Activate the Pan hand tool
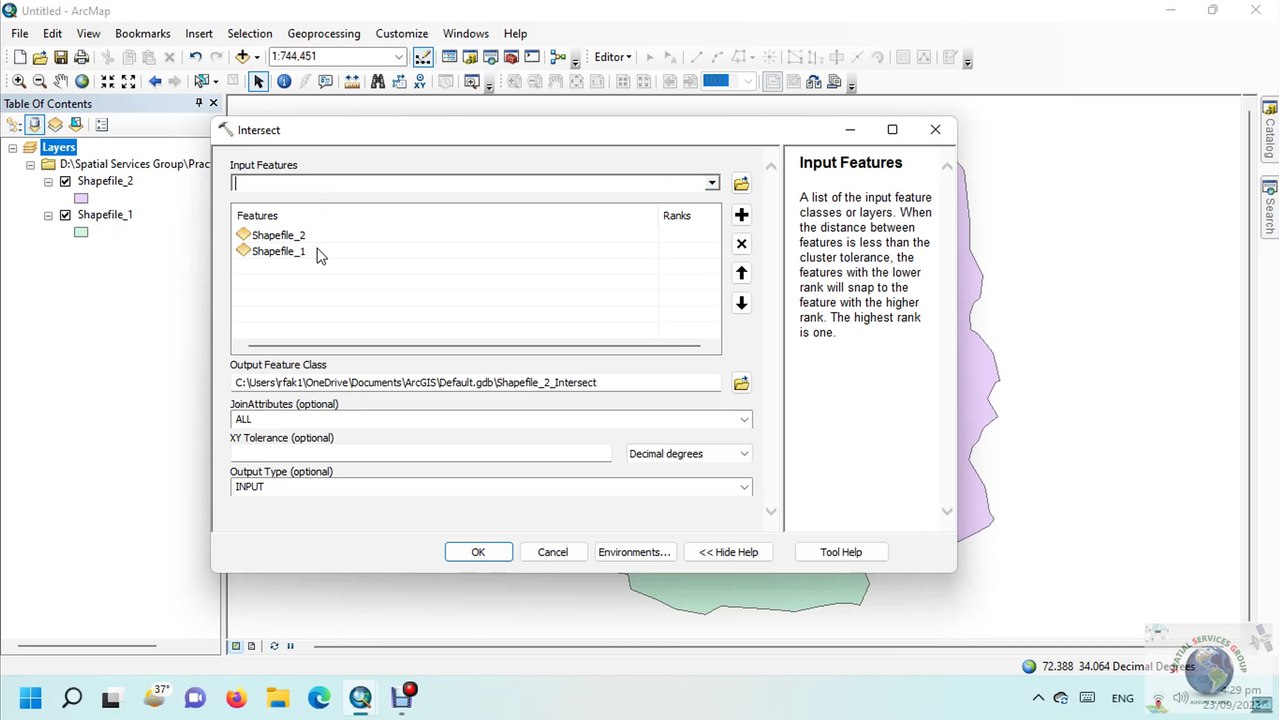The image size is (1279, 720). [x=61, y=81]
